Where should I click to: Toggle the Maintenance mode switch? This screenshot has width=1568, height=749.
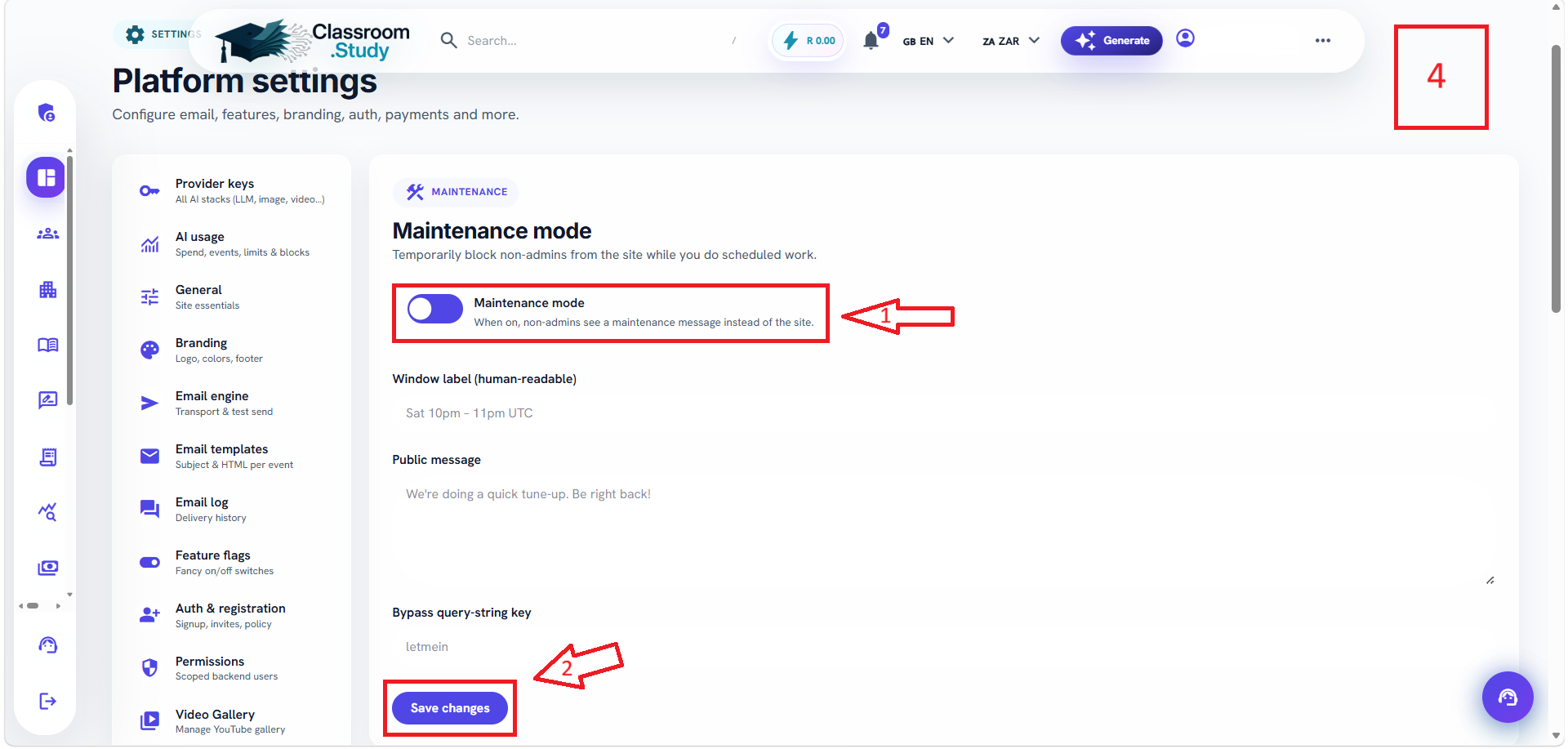435,309
